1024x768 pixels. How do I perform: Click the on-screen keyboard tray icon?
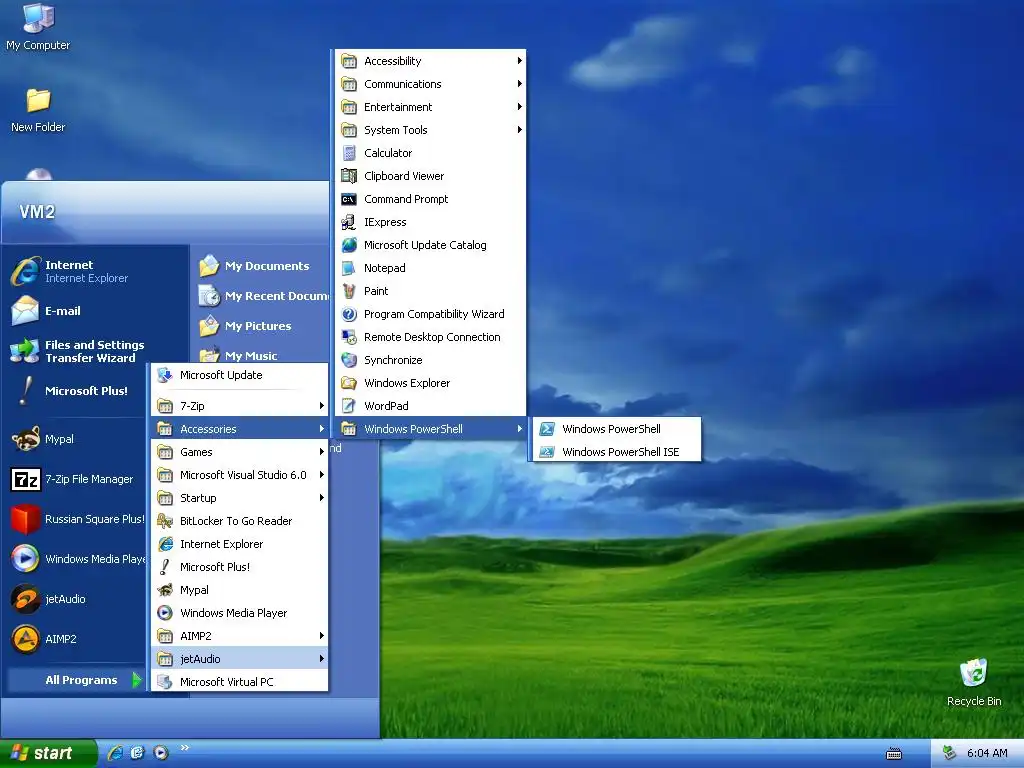(893, 754)
